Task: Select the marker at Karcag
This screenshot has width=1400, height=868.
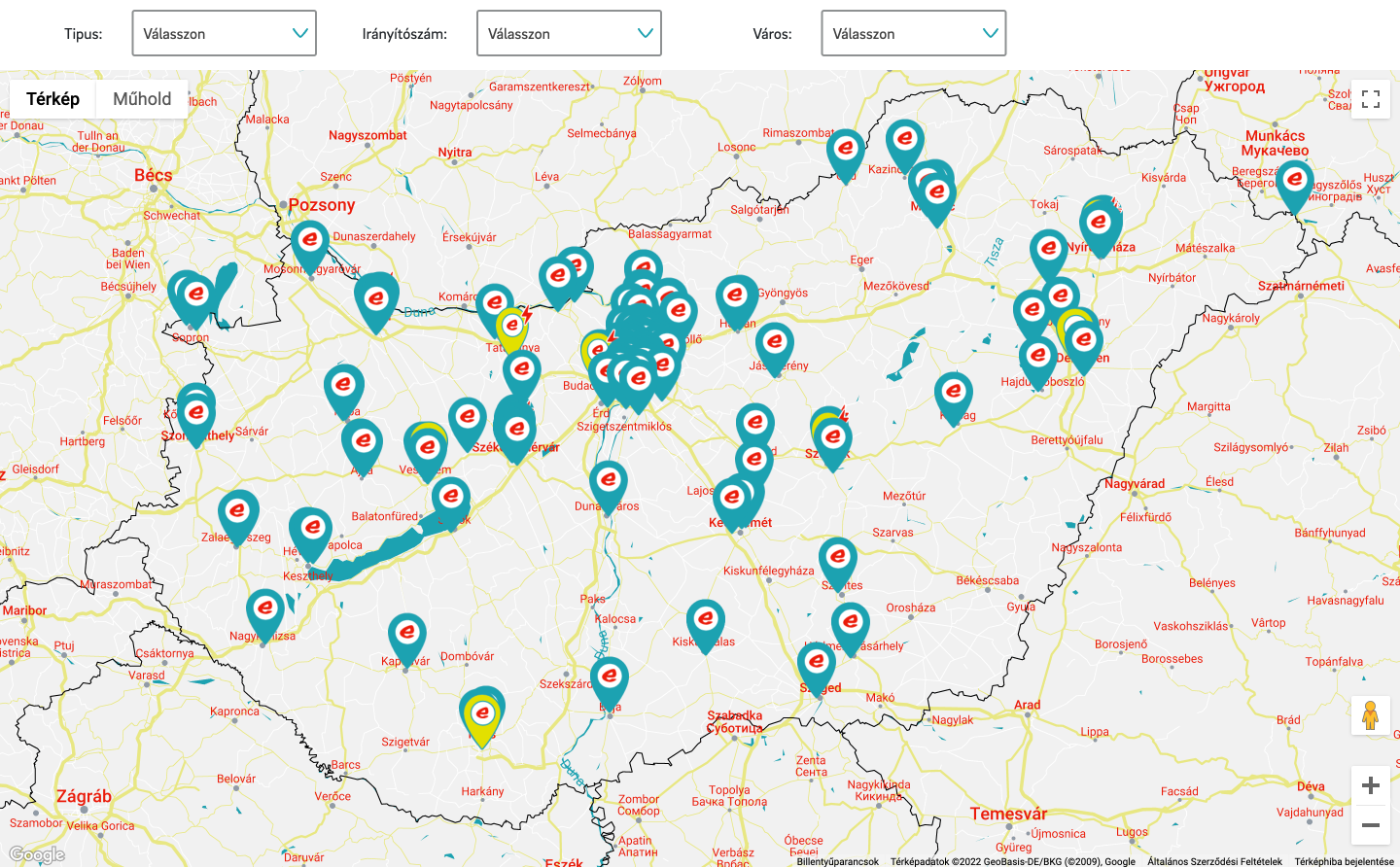Action: pos(953,399)
